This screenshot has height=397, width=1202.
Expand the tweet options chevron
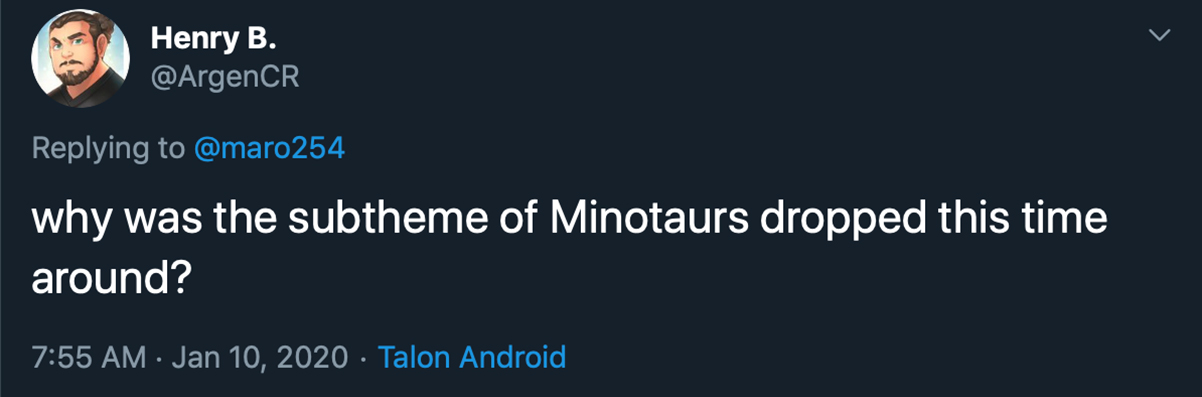click(1158, 35)
